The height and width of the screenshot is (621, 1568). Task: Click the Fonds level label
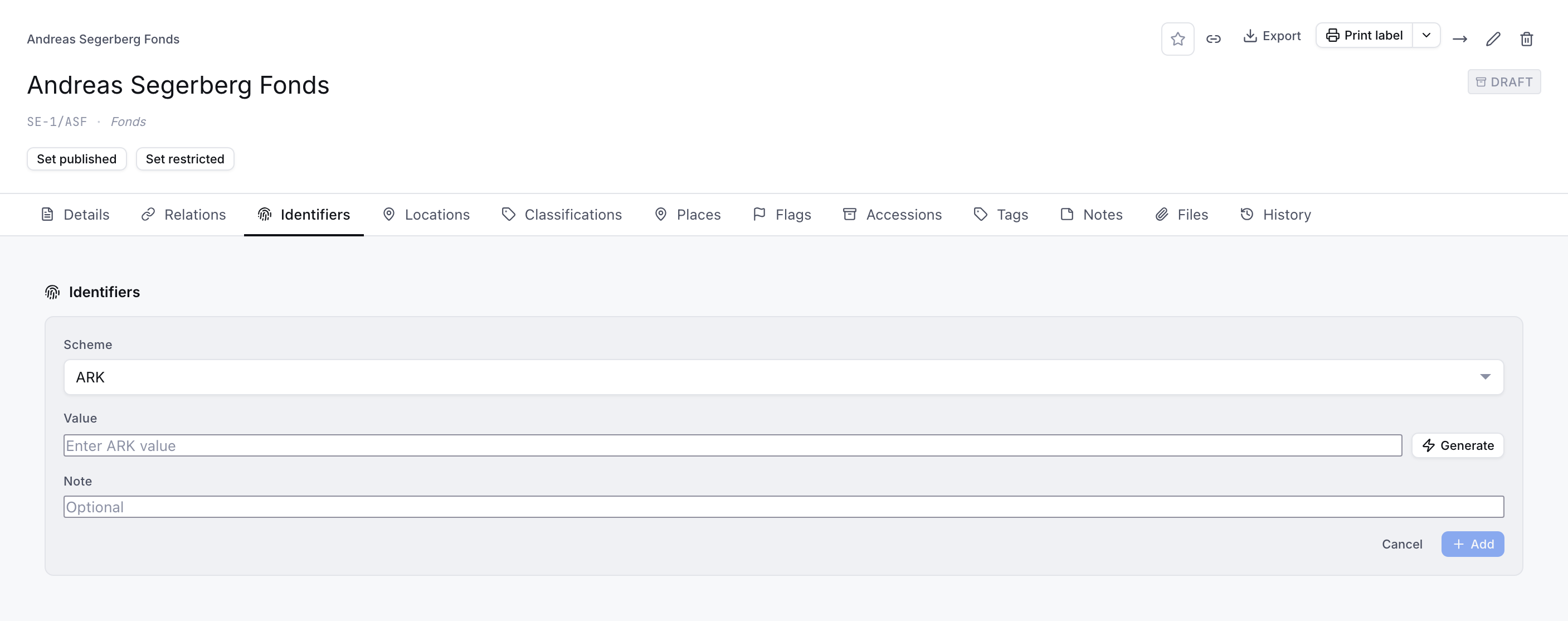coord(128,122)
